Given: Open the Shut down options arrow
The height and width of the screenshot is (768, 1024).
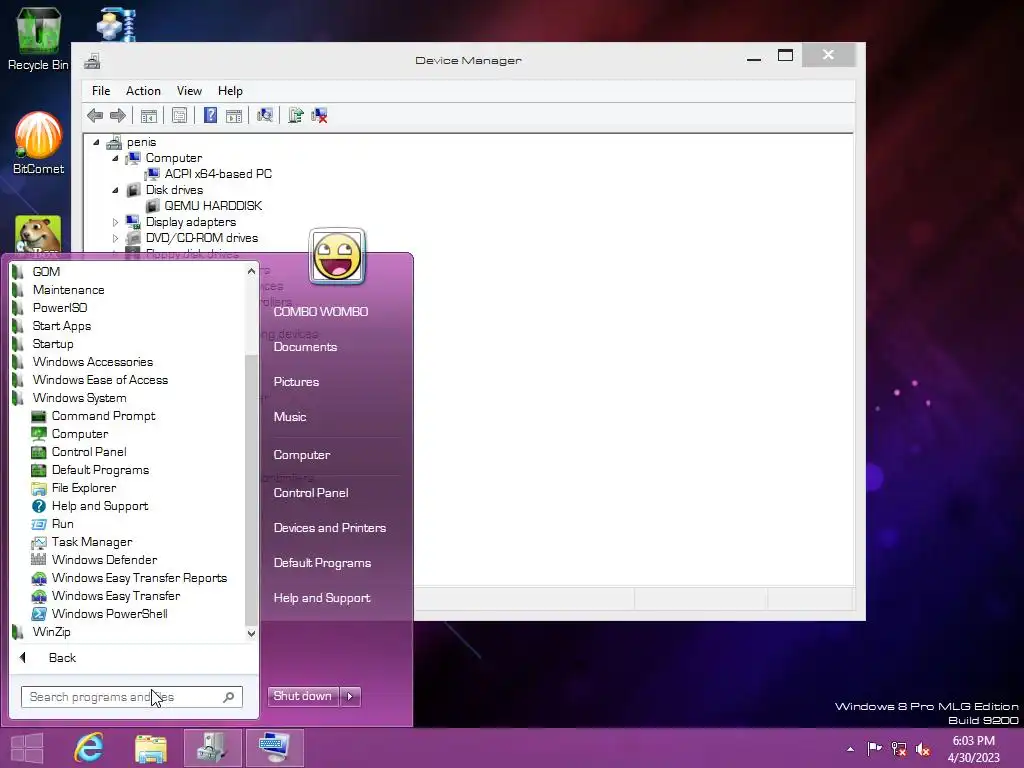Looking at the screenshot, I should 351,696.
